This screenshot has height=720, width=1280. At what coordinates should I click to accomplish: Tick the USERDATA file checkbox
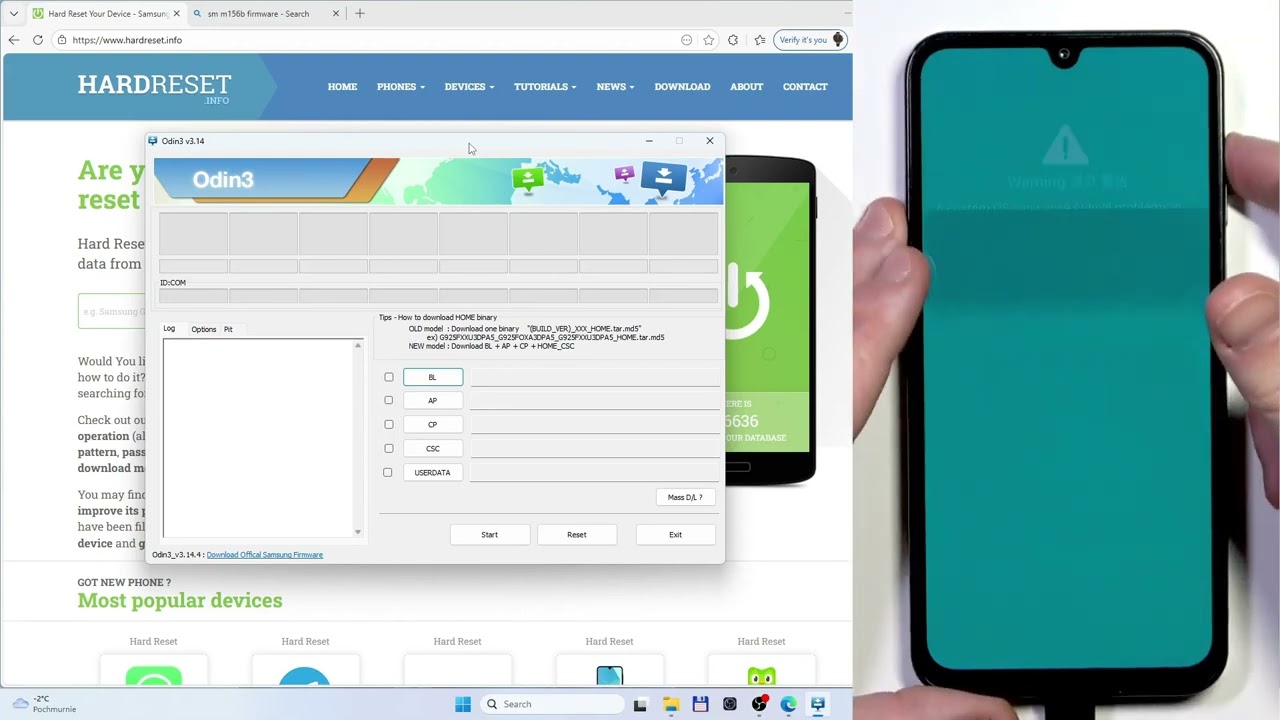tap(388, 472)
